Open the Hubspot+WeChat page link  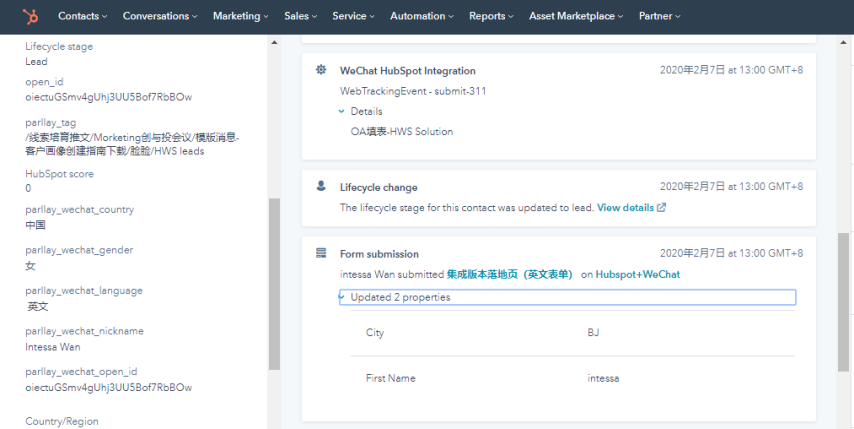point(638,274)
